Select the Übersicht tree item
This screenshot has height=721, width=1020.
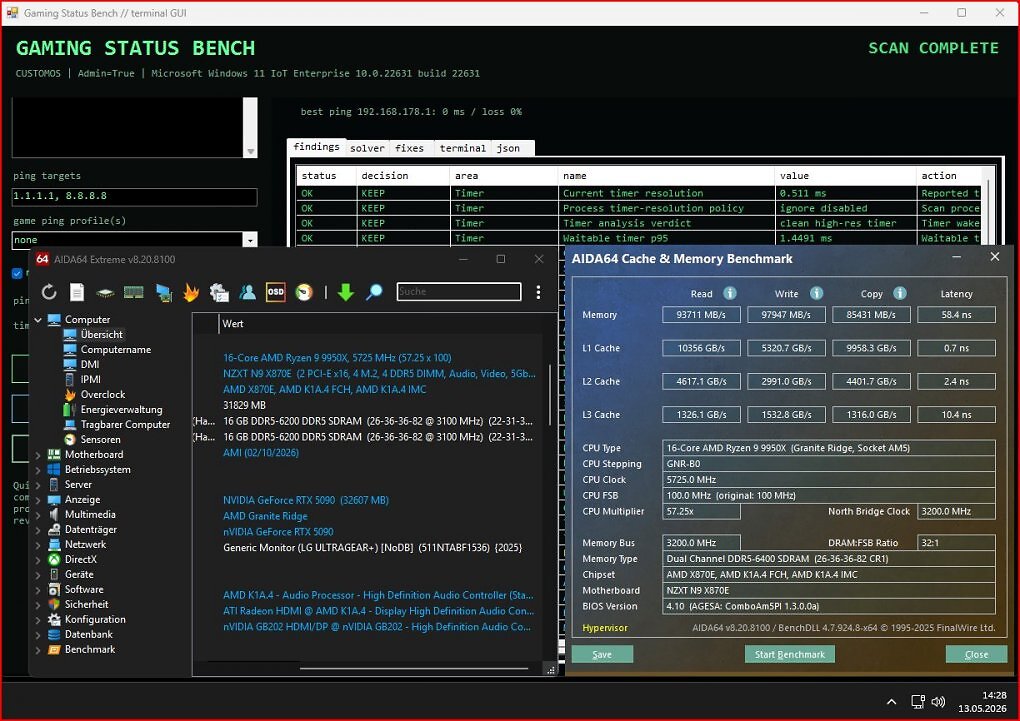(x=101, y=334)
